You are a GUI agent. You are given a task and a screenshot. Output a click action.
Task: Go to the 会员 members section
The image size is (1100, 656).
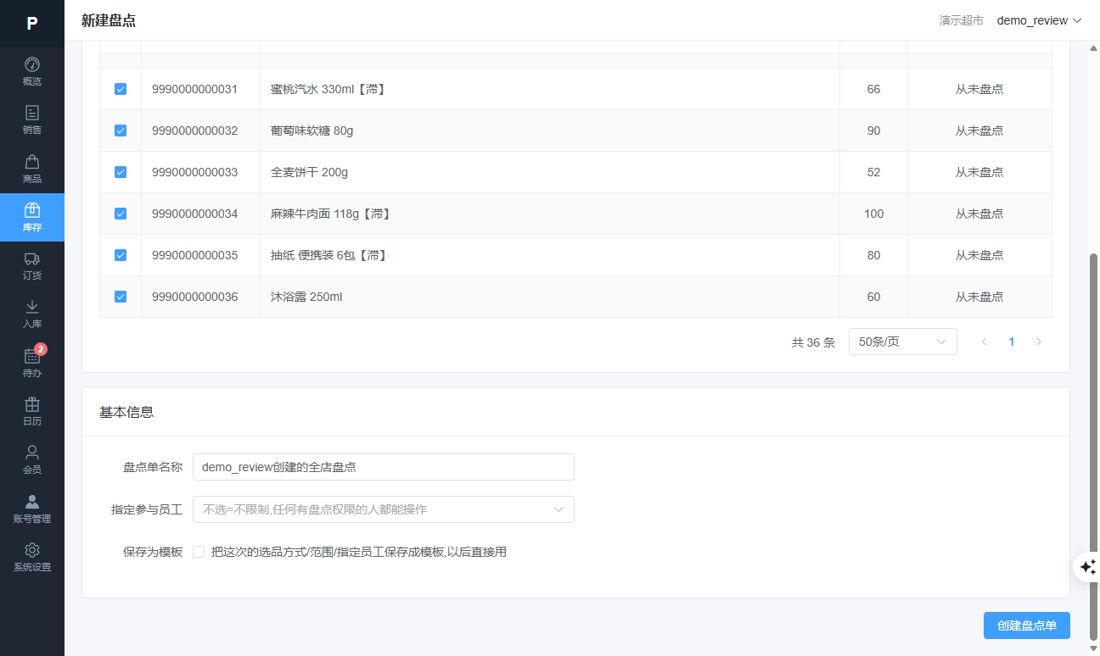click(x=32, y=460)
